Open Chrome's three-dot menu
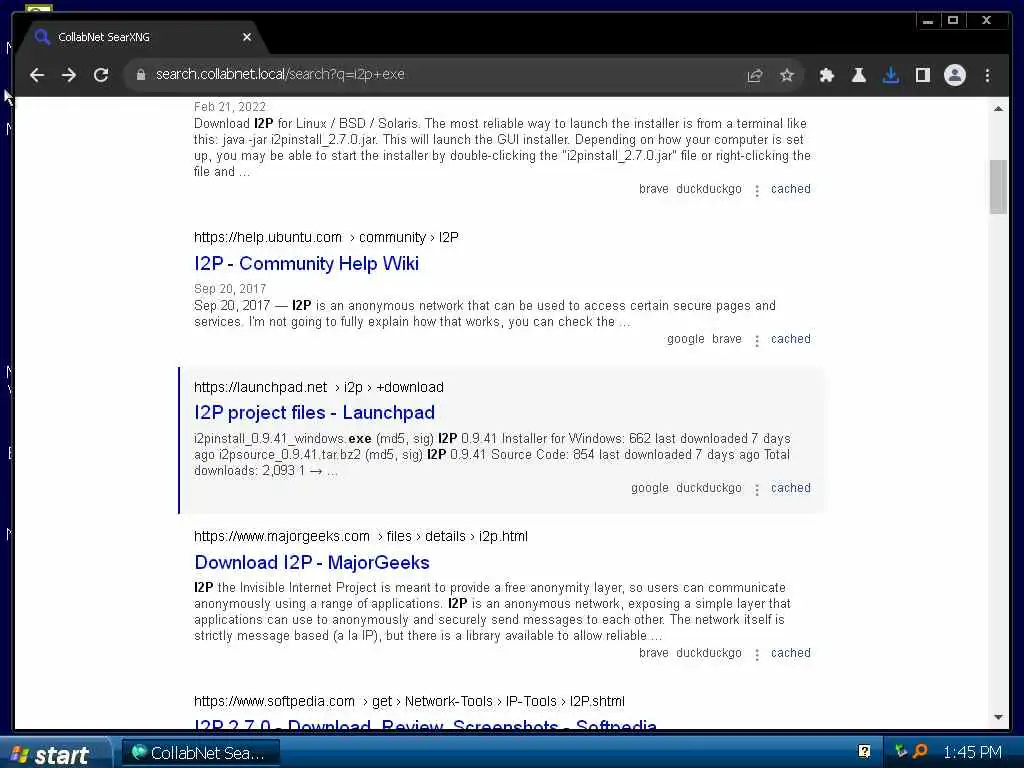The height and width of the screenshot is (768, 1024). (987, 75)
